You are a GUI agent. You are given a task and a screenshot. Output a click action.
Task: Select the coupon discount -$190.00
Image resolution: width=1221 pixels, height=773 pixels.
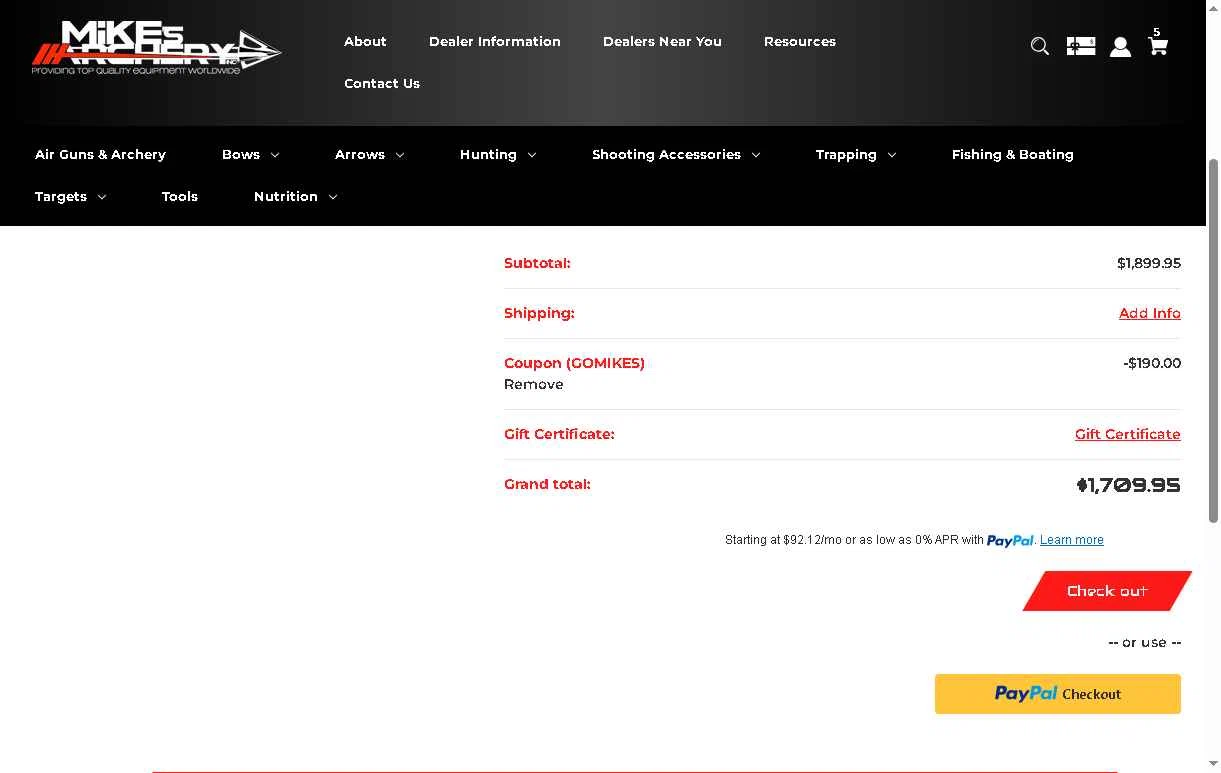pos(1152,363)
